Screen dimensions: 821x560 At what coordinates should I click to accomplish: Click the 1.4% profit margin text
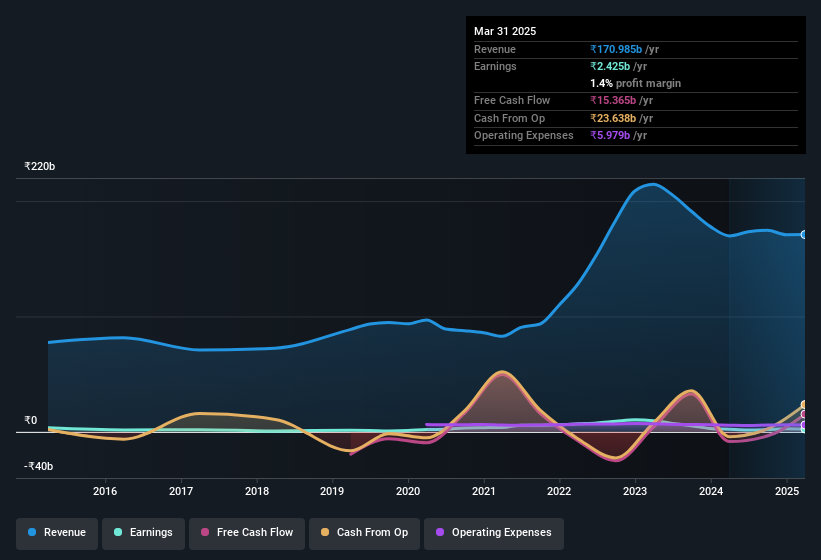pos(636,83)
